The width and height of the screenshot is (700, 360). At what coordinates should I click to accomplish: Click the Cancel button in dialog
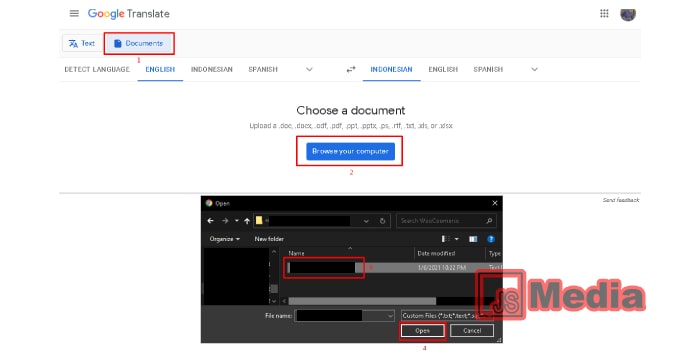[472, 331]
